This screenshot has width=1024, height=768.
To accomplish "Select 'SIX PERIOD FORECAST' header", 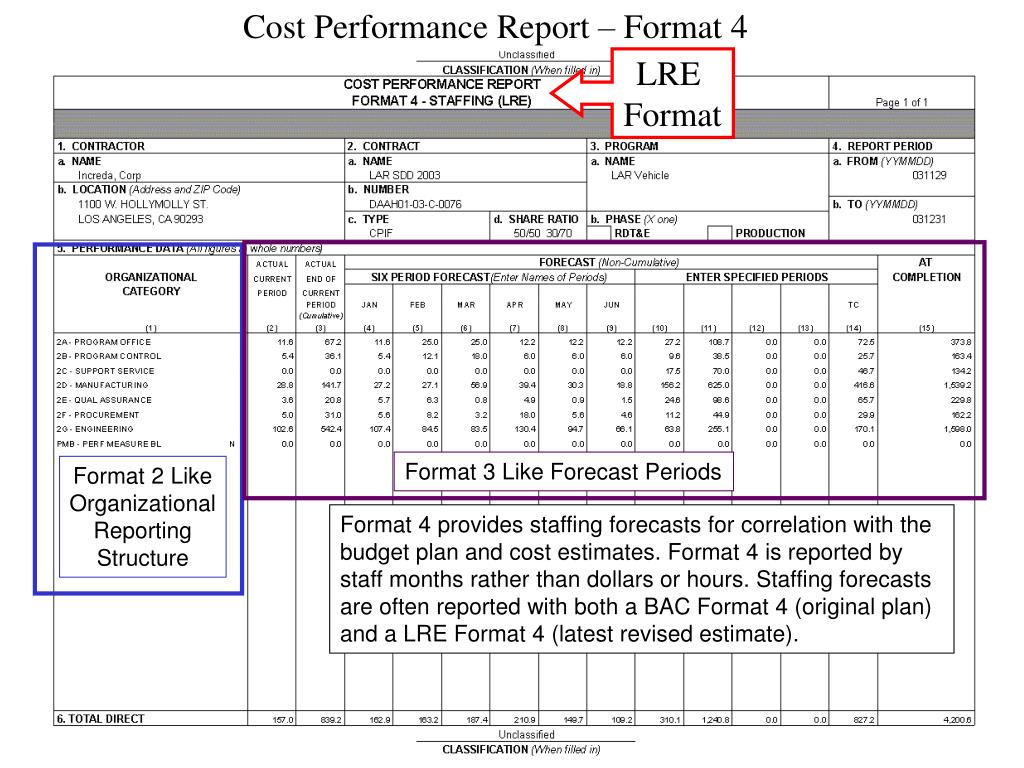I will [430, 278].
